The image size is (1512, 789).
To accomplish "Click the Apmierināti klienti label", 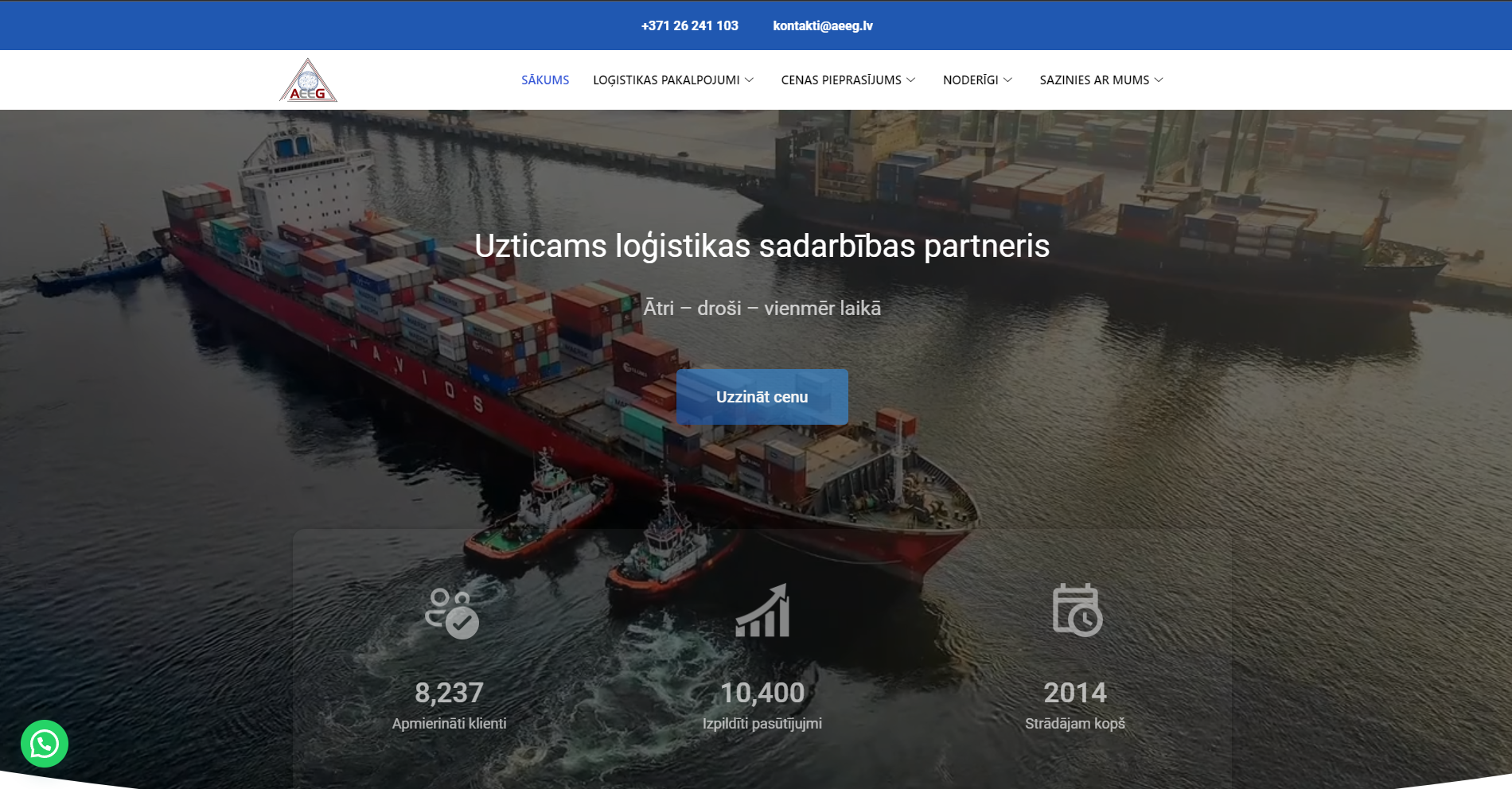I will pyautogui.click(x=449, y=724).
